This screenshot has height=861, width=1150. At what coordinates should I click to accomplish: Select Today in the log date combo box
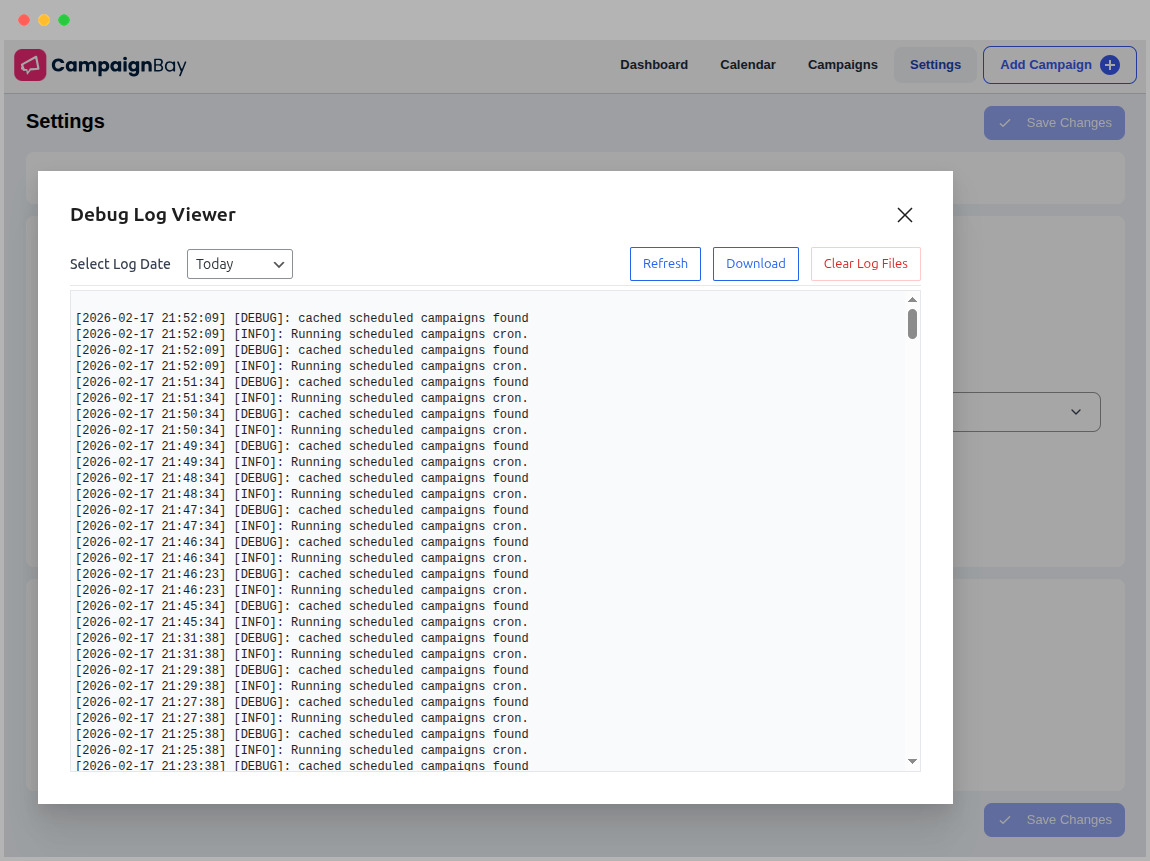239,263
